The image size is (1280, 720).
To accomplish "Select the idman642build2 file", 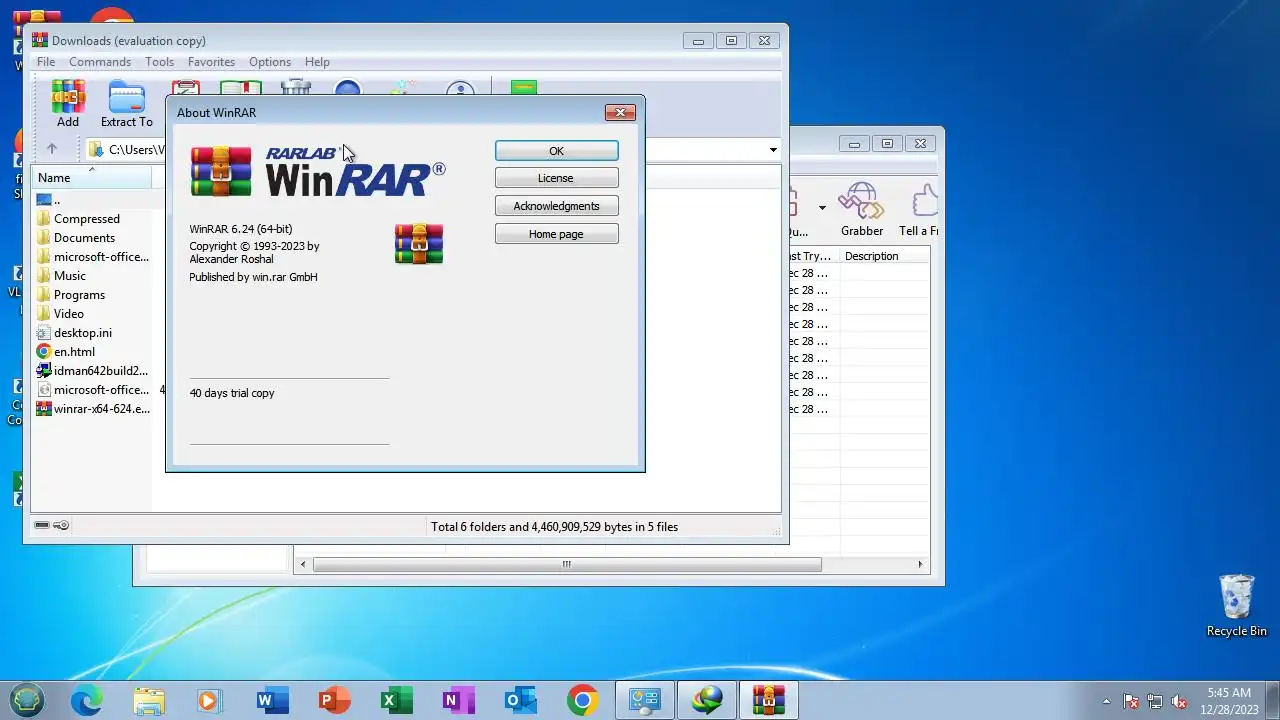I will pyautogui.click(x=92, y=371).
